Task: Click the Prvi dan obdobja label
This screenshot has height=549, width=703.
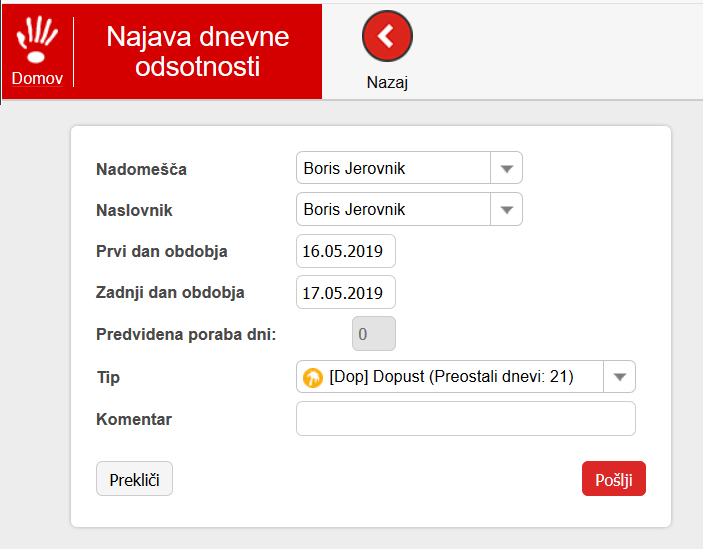Action: pyautogui.click(x=161, y=251)
